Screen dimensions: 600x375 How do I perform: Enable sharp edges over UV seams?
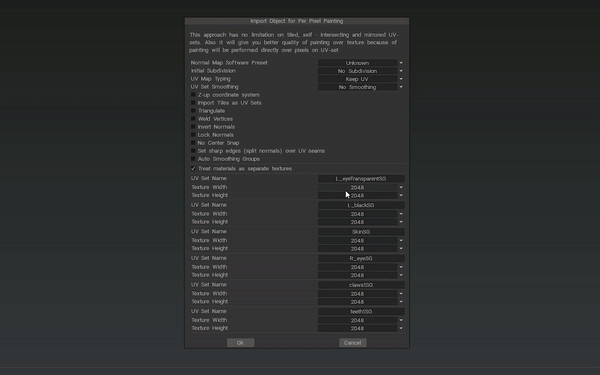(x=193, y=151)
